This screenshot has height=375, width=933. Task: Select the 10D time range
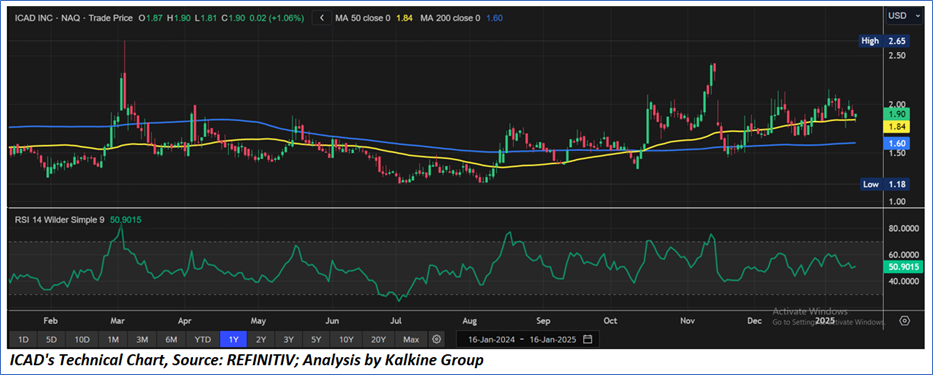click(82, 339)
